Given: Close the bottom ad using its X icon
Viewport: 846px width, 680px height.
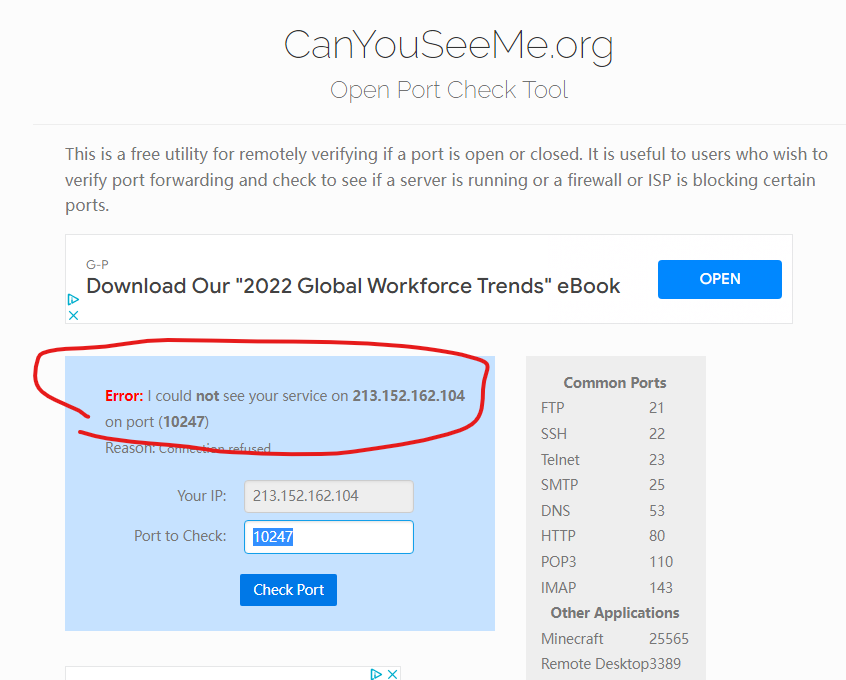Looking at the screenshot, I should [392, 674].
